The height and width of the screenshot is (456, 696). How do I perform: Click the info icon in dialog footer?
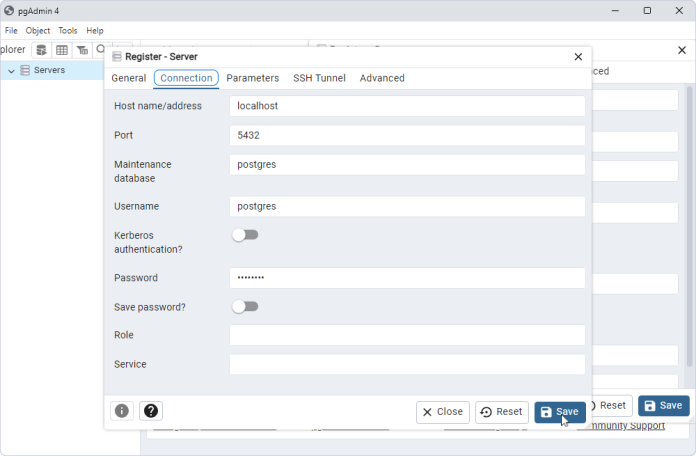[122, 411]
